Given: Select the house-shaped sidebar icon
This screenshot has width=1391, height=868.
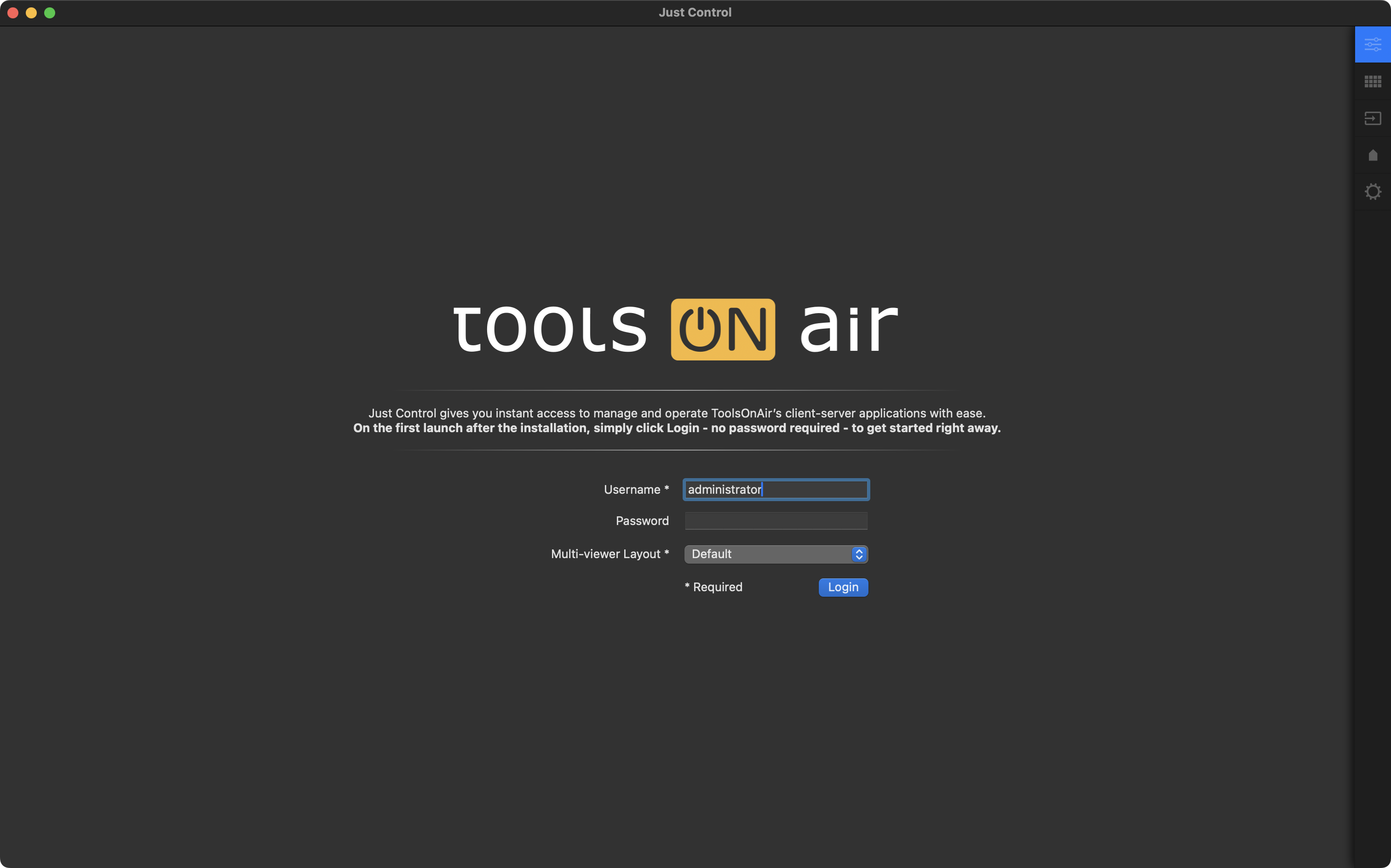Looking at the screenshot, I should tap(1373, 155).
